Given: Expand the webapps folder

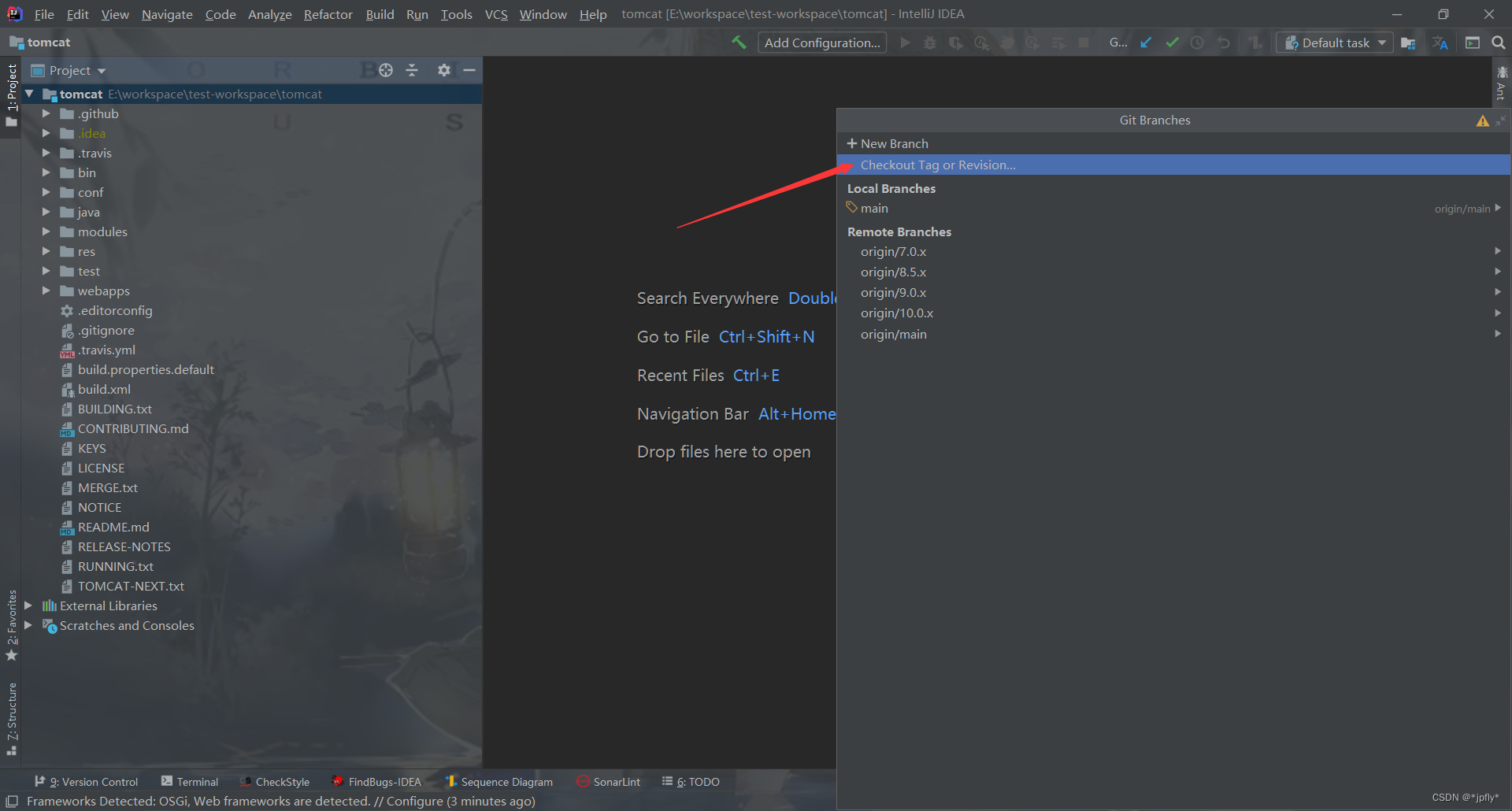Looking at the screenshot, I should (x=46, y=291).
